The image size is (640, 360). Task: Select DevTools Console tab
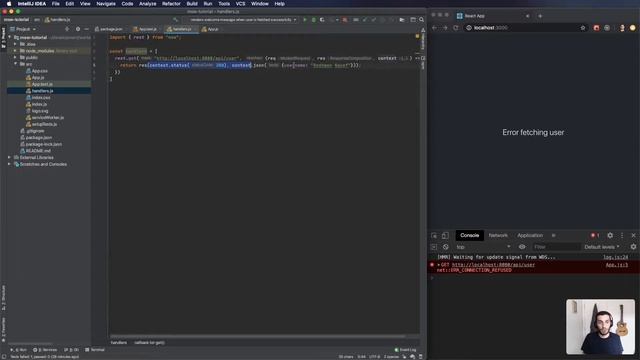pyautogui.click(x=469, y=236)
